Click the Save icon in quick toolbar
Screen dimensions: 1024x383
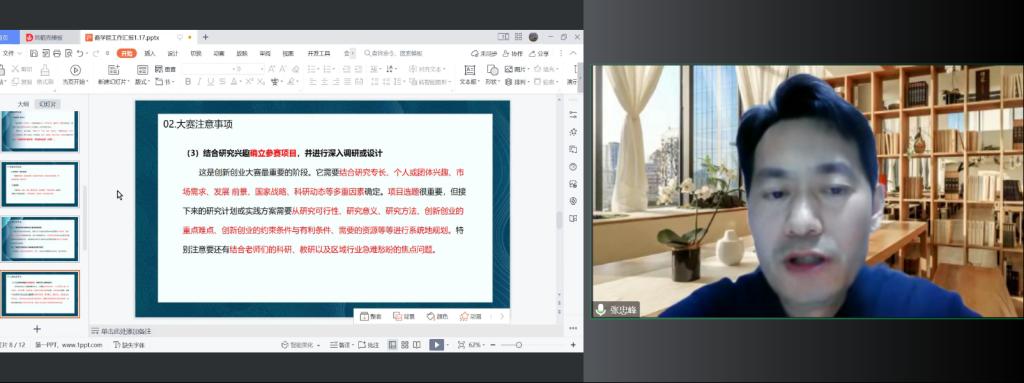[x=33, y=54]
